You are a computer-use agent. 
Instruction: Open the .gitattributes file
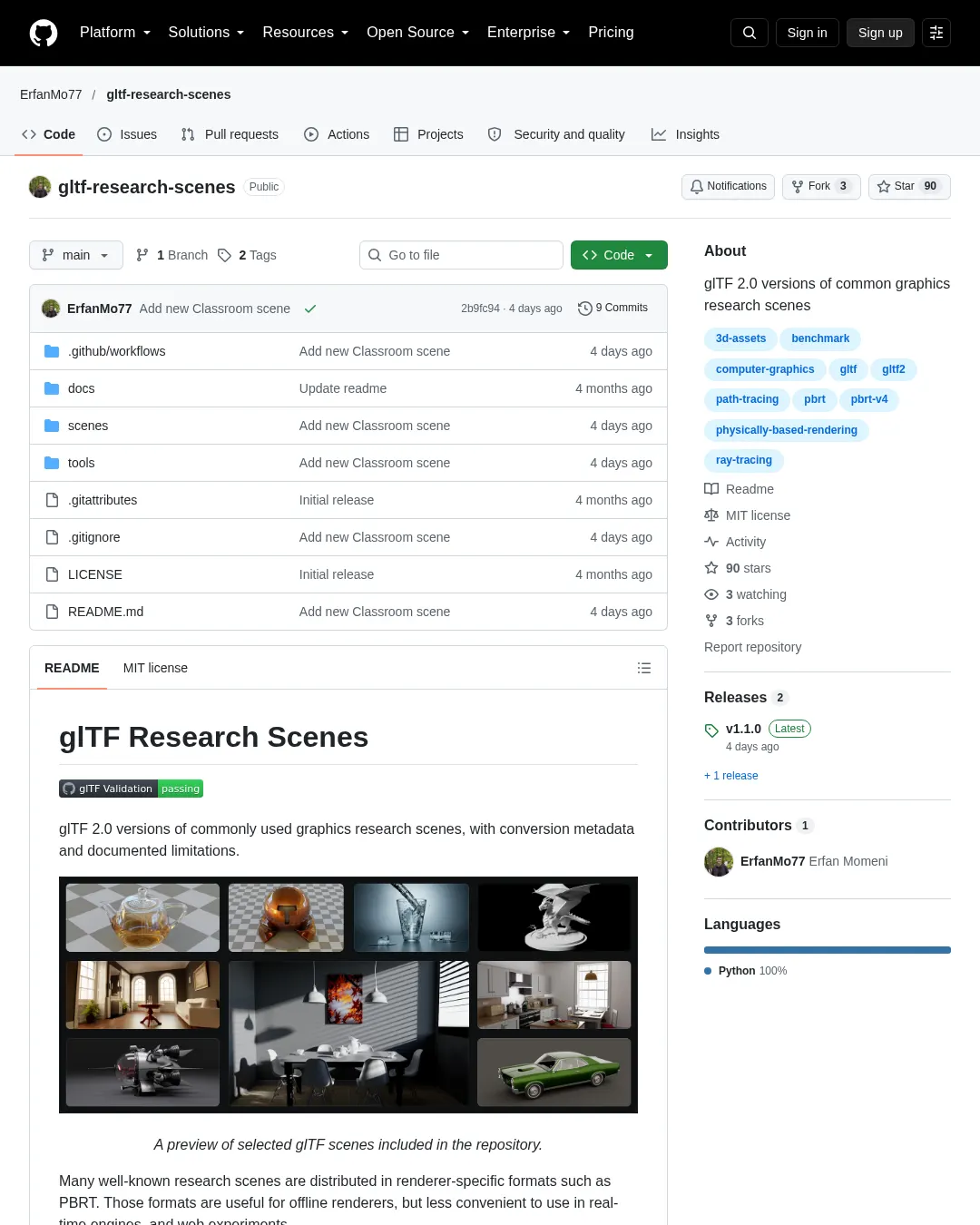[103, 500]
